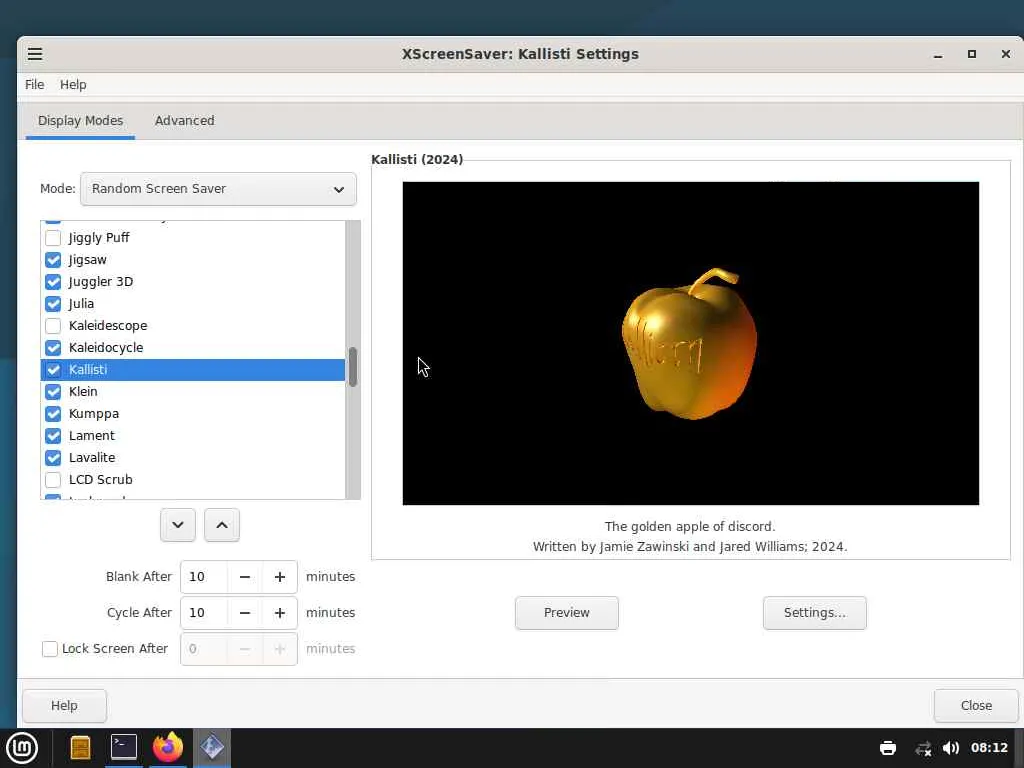Click the bottom Help button
Viewport: 1024px width, 768px height.
(64, 705)
